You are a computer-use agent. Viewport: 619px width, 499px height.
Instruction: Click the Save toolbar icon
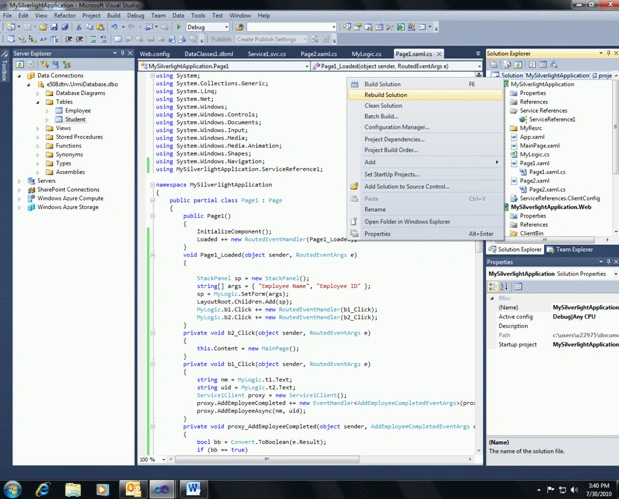(x=54, y=27)
